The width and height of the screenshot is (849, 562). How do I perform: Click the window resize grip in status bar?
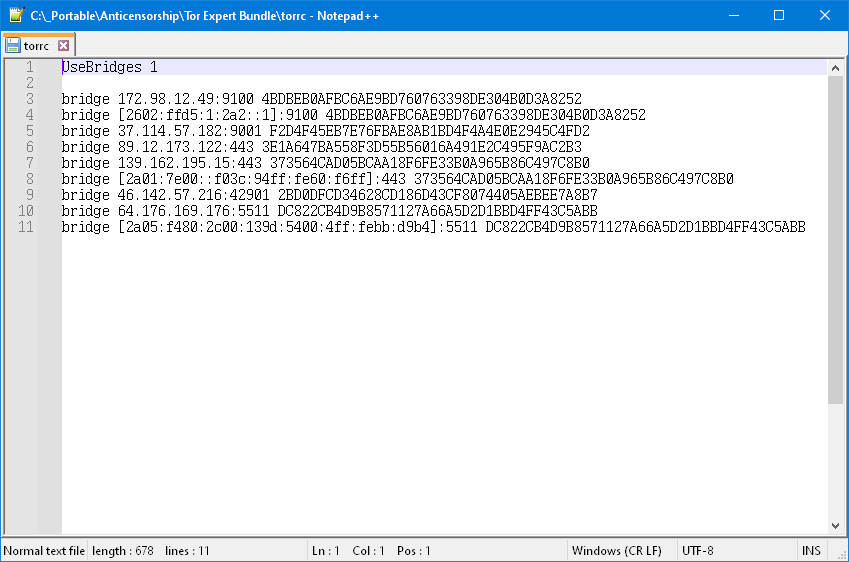pyautogui.click(x=841, y=554)
